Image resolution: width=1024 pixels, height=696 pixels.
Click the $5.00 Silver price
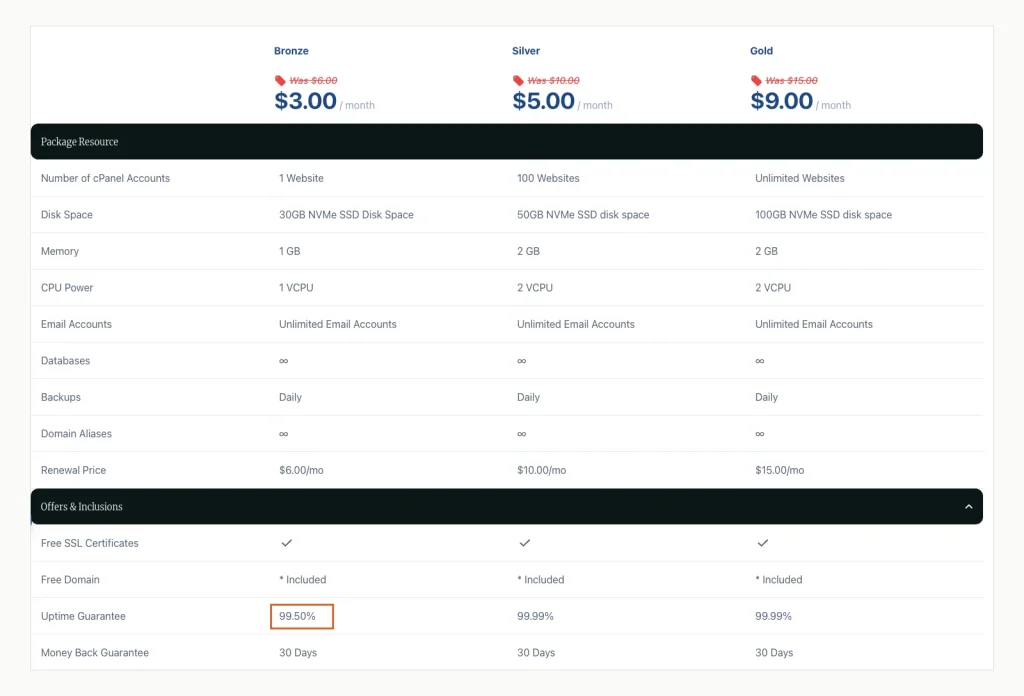tap(543, 101)
